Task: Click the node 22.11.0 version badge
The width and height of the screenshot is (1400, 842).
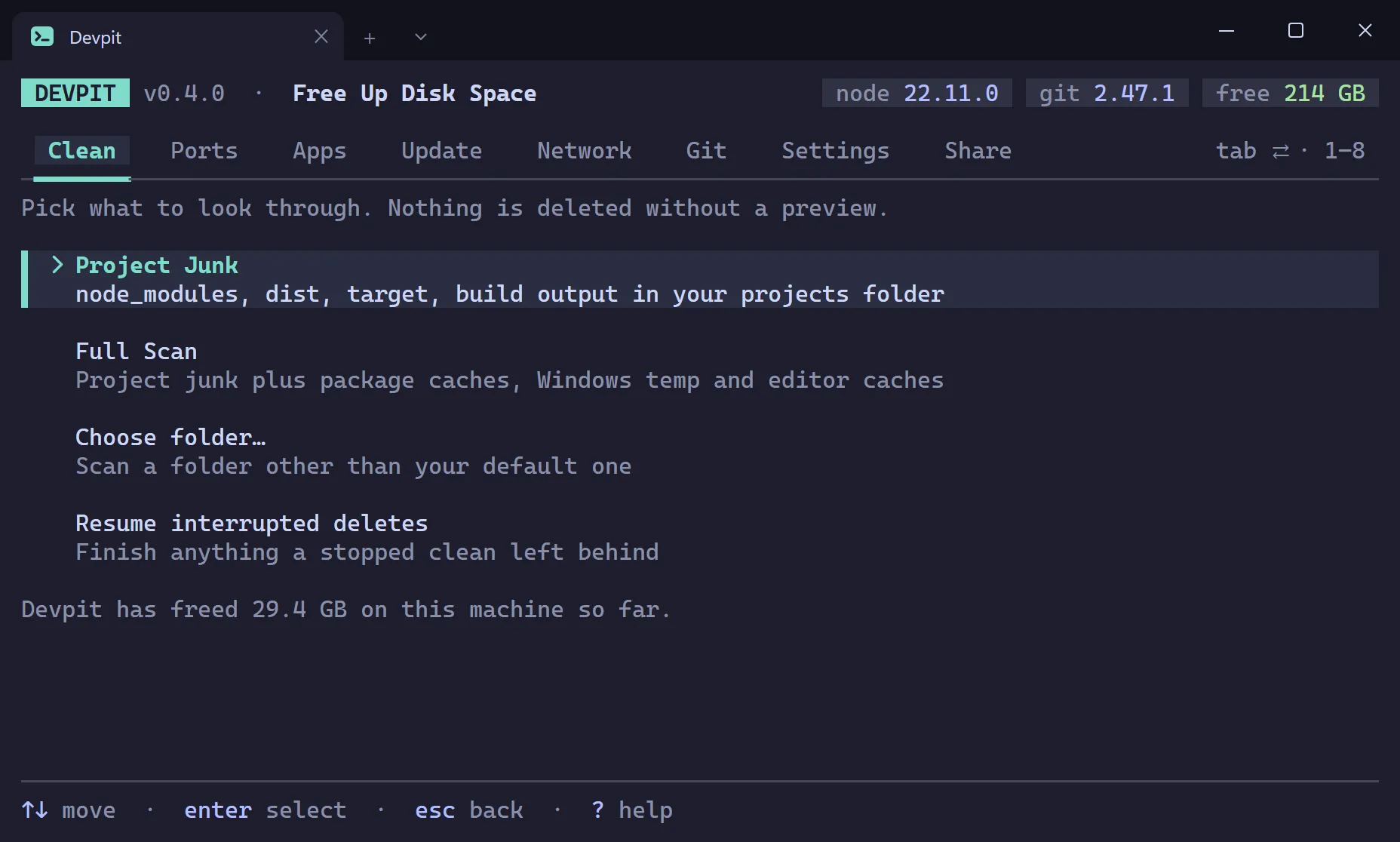Action: pyautogui.click(x=917, y=93)
